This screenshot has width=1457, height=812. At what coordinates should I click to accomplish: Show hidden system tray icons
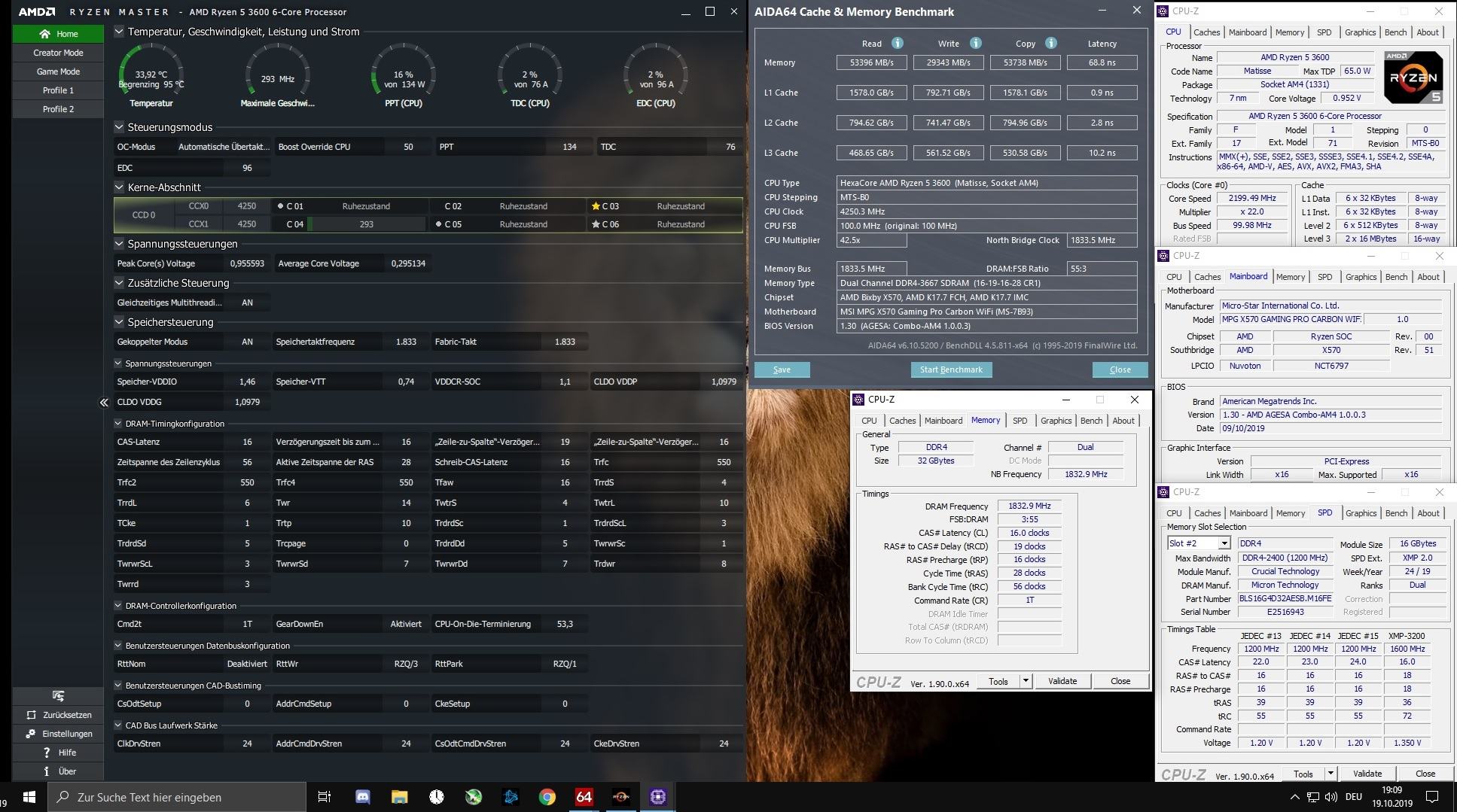[1294, 797]
